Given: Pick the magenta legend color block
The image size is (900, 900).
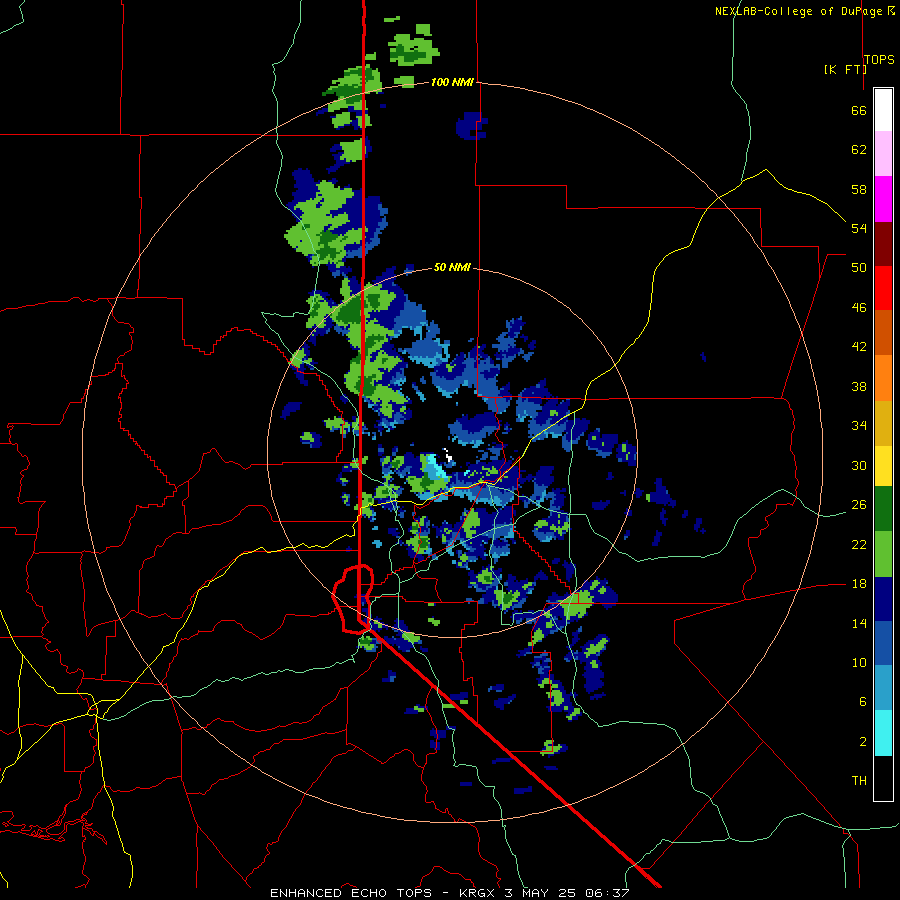Looking at the screenshot, I should click(x=883, y=199).
